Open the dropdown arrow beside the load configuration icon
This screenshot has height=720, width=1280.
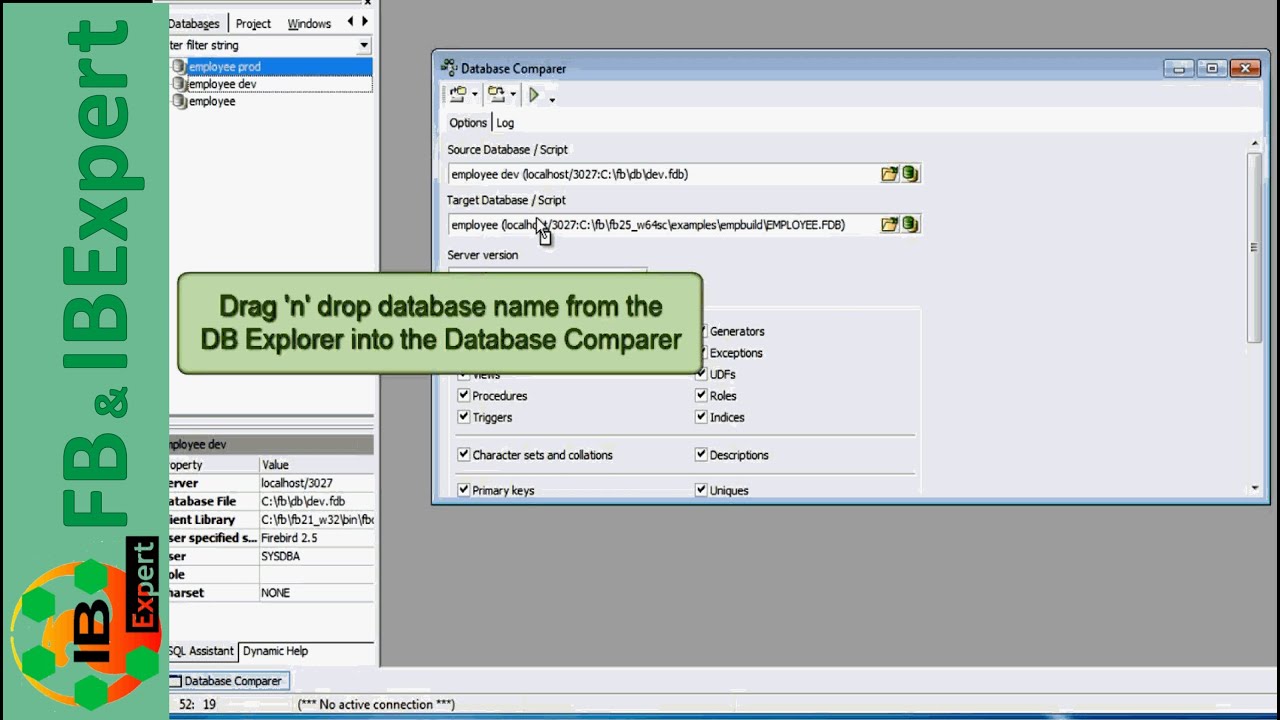pyautogui.click(x=475, y=96)
